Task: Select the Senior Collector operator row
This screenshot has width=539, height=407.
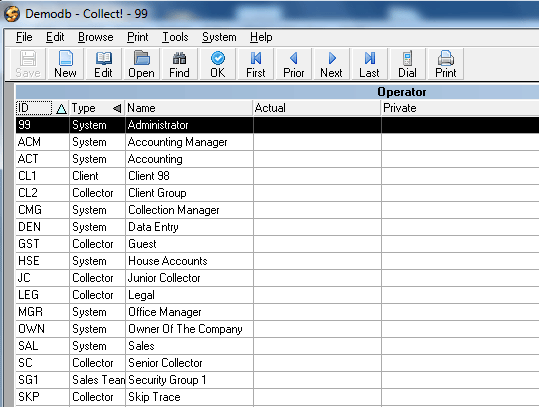Action: (277, 363)
